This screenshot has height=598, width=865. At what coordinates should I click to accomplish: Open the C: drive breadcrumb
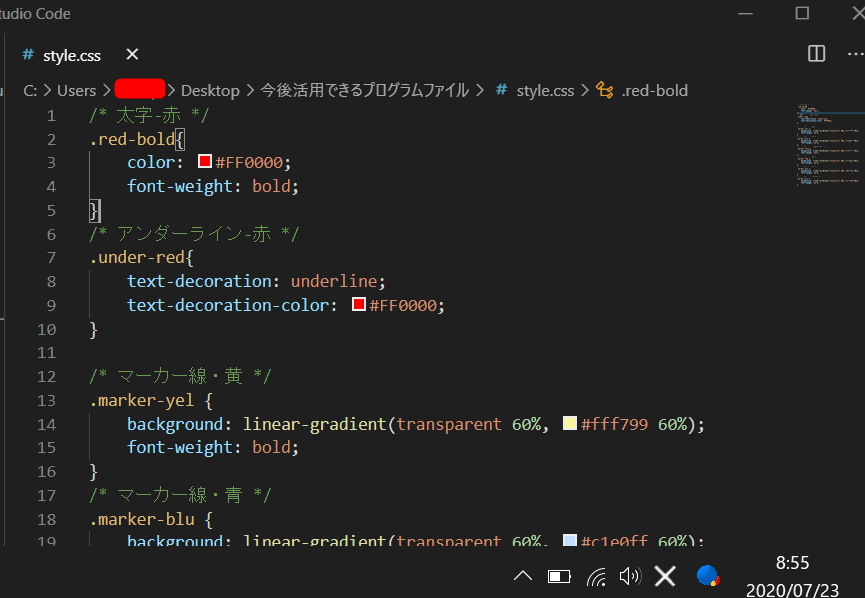30,90
